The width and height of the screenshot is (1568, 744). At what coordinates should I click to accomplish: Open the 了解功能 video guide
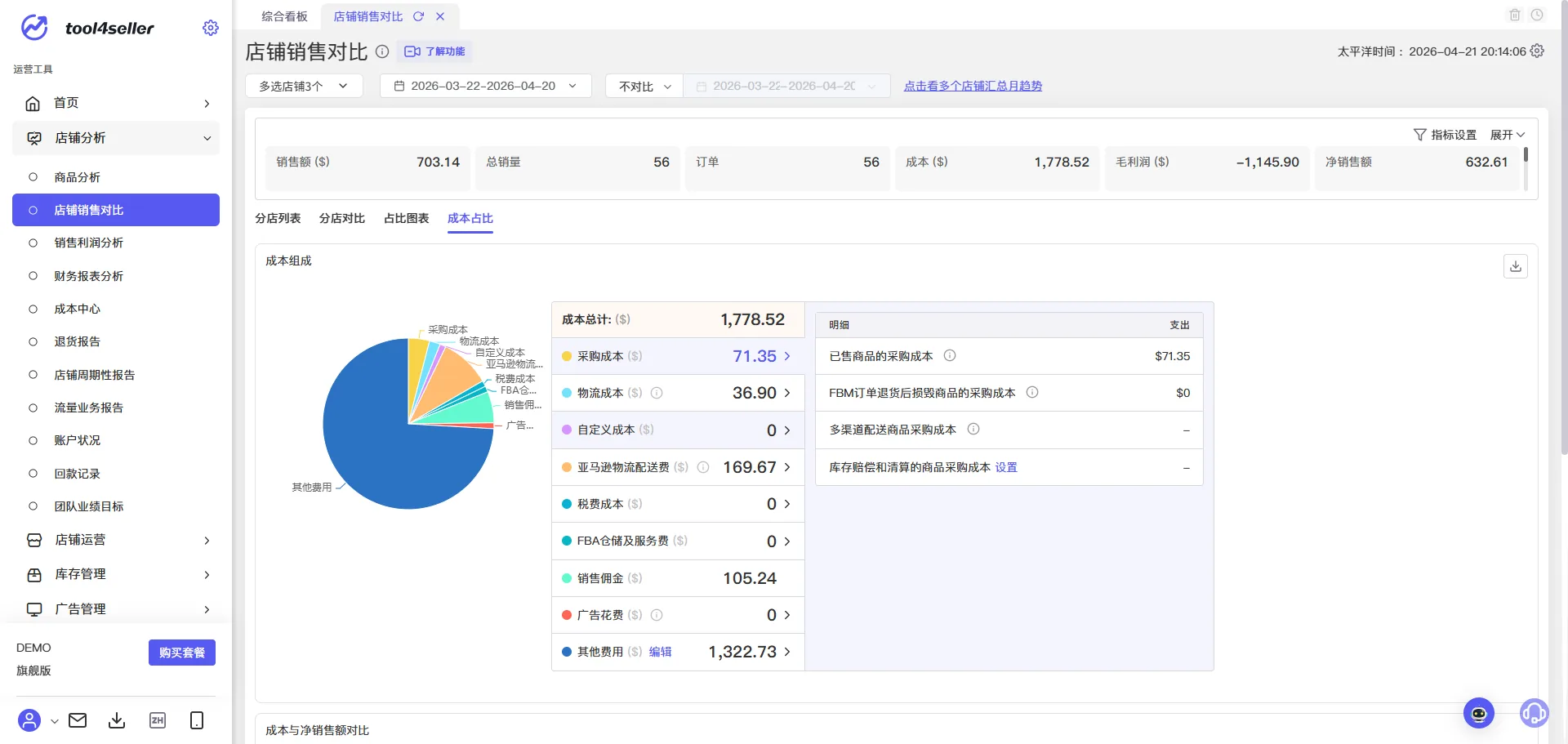(434, 51)
